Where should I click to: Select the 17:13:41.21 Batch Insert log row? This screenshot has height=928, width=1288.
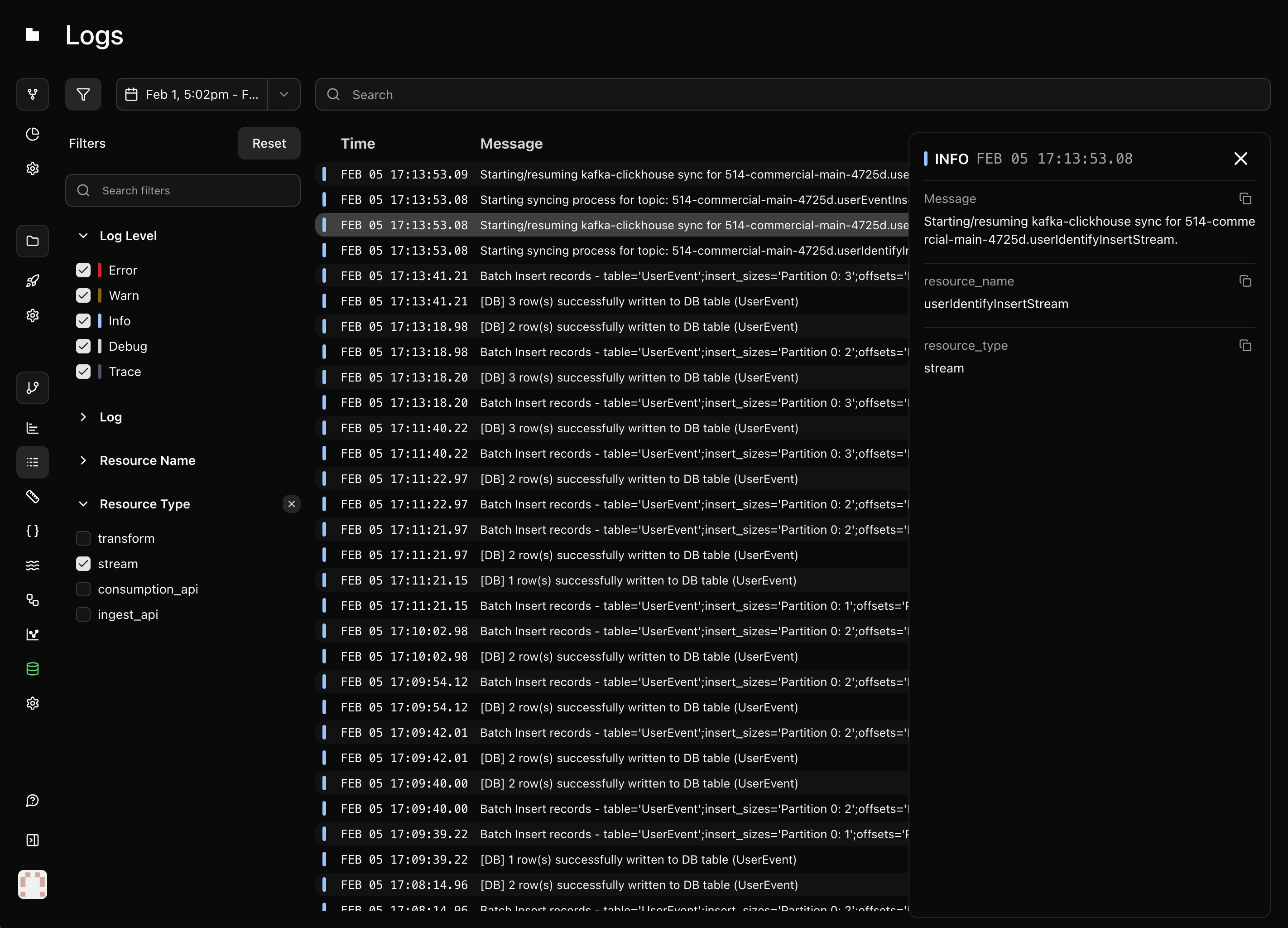(x=625, y=276)
